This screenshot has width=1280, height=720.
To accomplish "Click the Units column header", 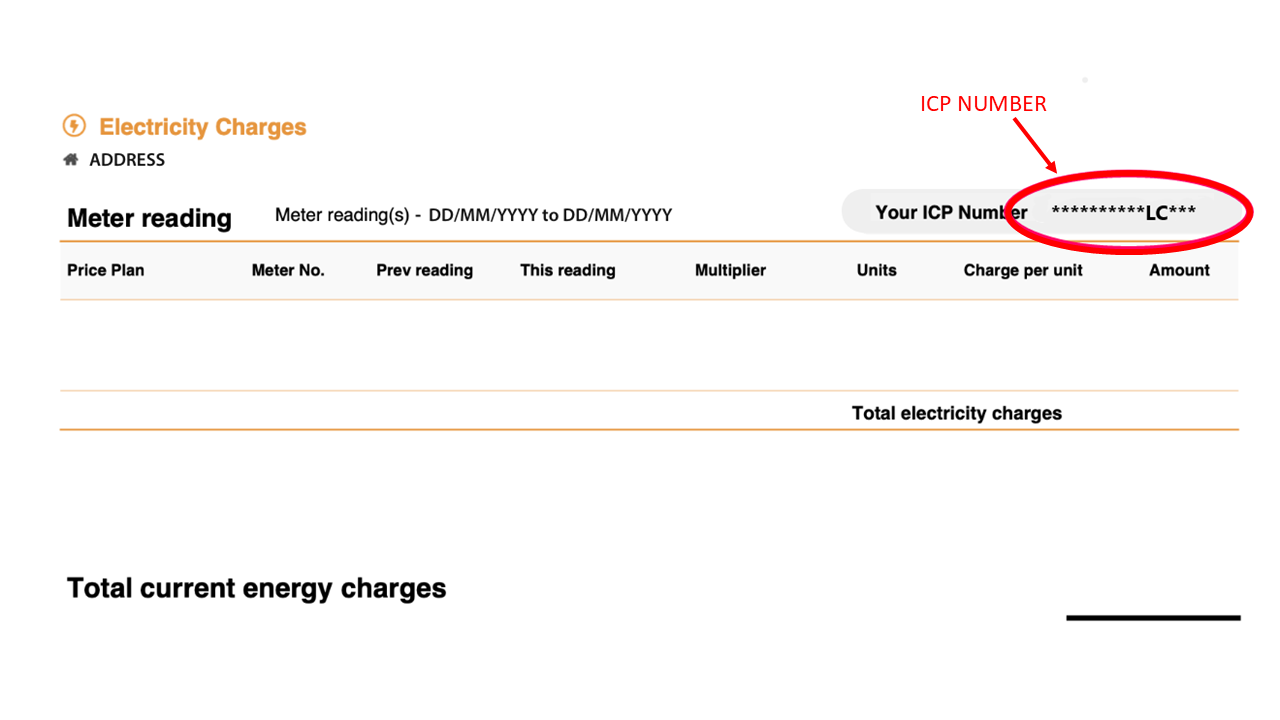I will tap(876, 270).
